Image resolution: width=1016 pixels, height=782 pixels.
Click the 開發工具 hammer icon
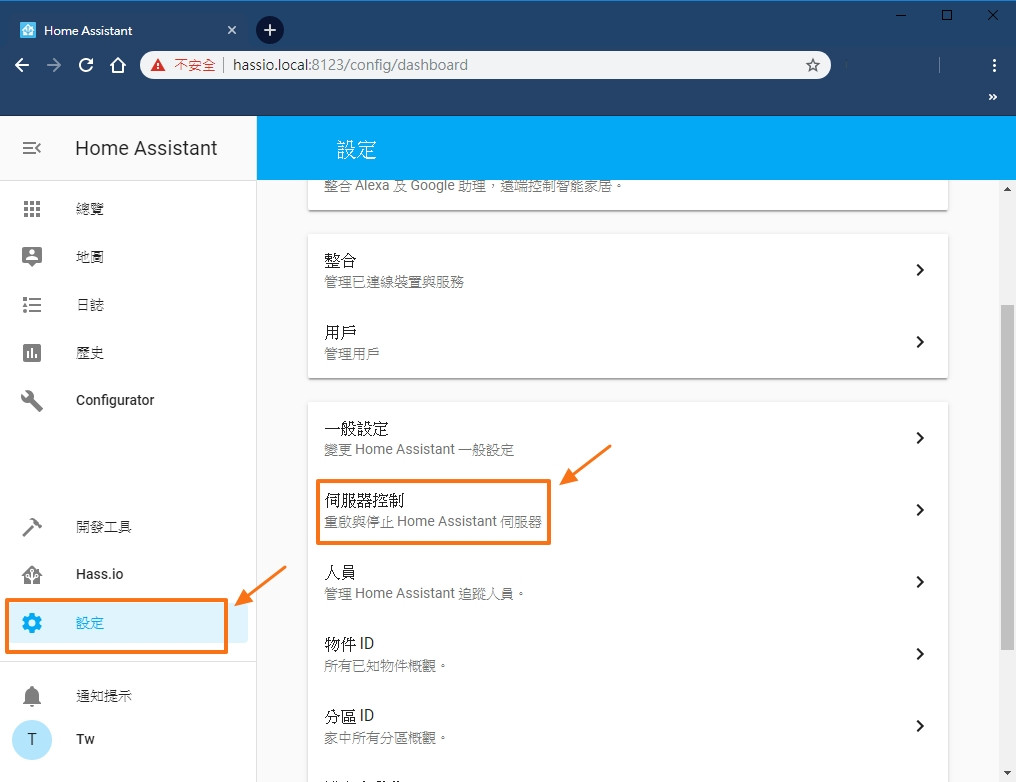pos(32,527)
